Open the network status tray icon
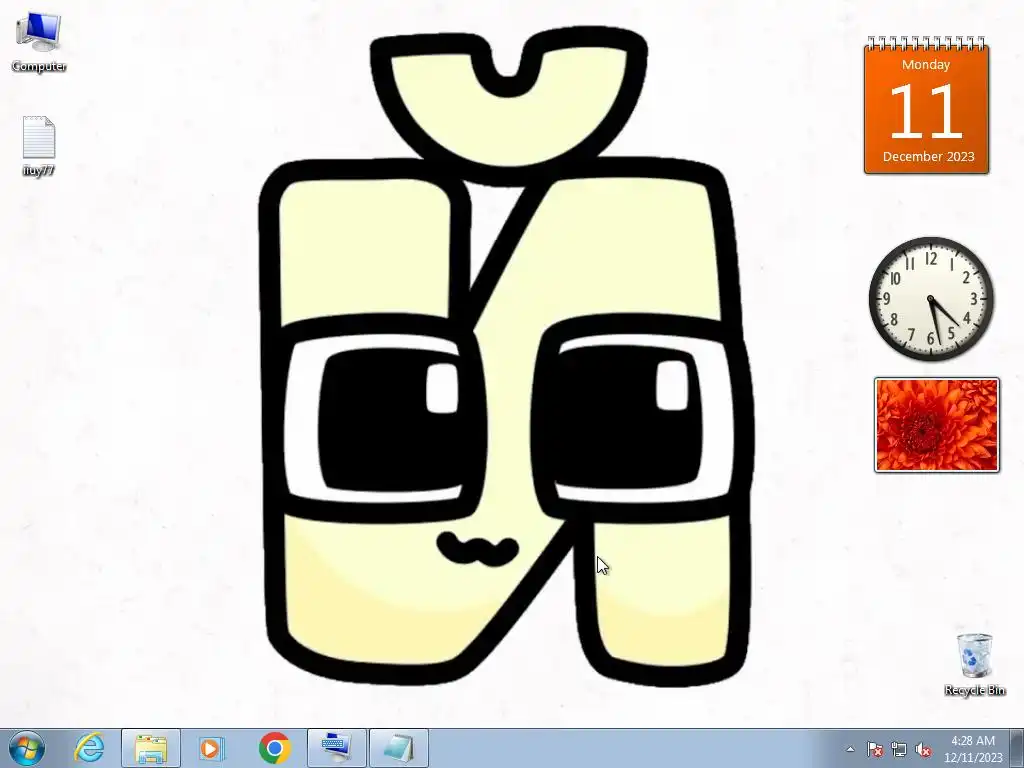 click(899, 749)
